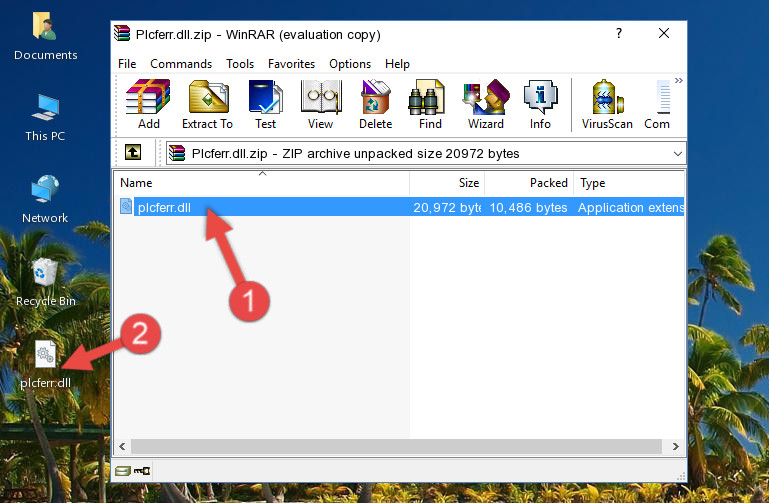Select the Documents desktop icon
769x503 pixels.
pos(45,36)
